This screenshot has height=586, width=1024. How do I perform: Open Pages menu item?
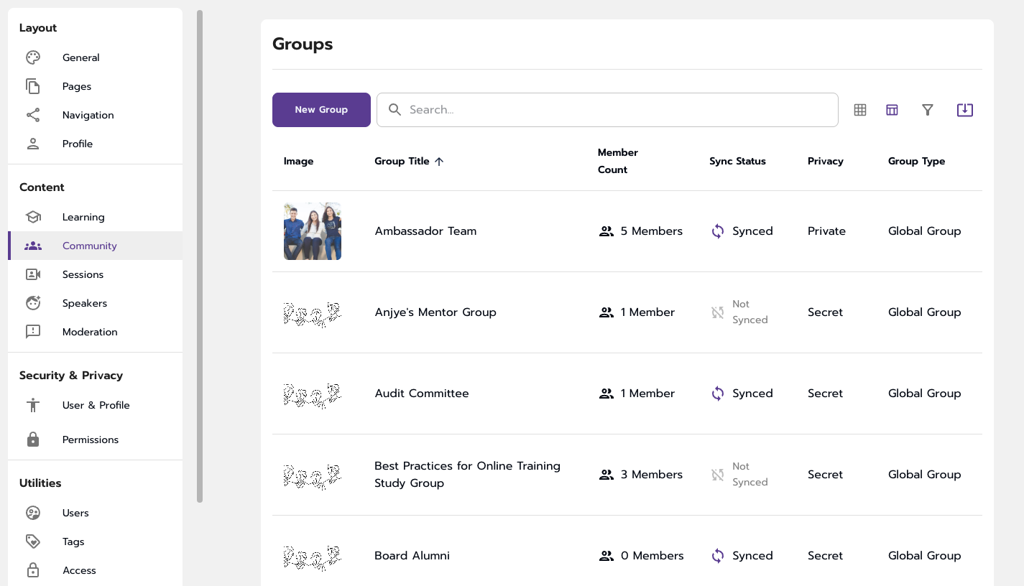(95, 86)
